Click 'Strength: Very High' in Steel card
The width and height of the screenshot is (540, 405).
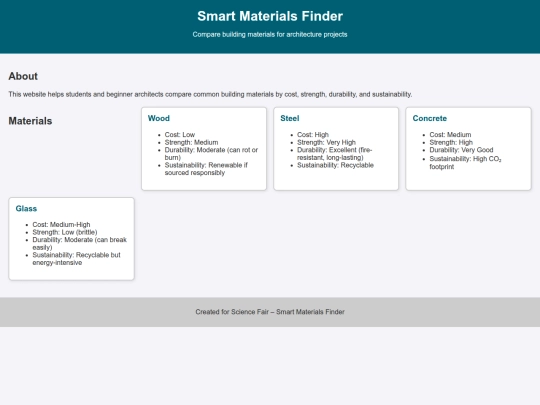click(x=326, y=142)
